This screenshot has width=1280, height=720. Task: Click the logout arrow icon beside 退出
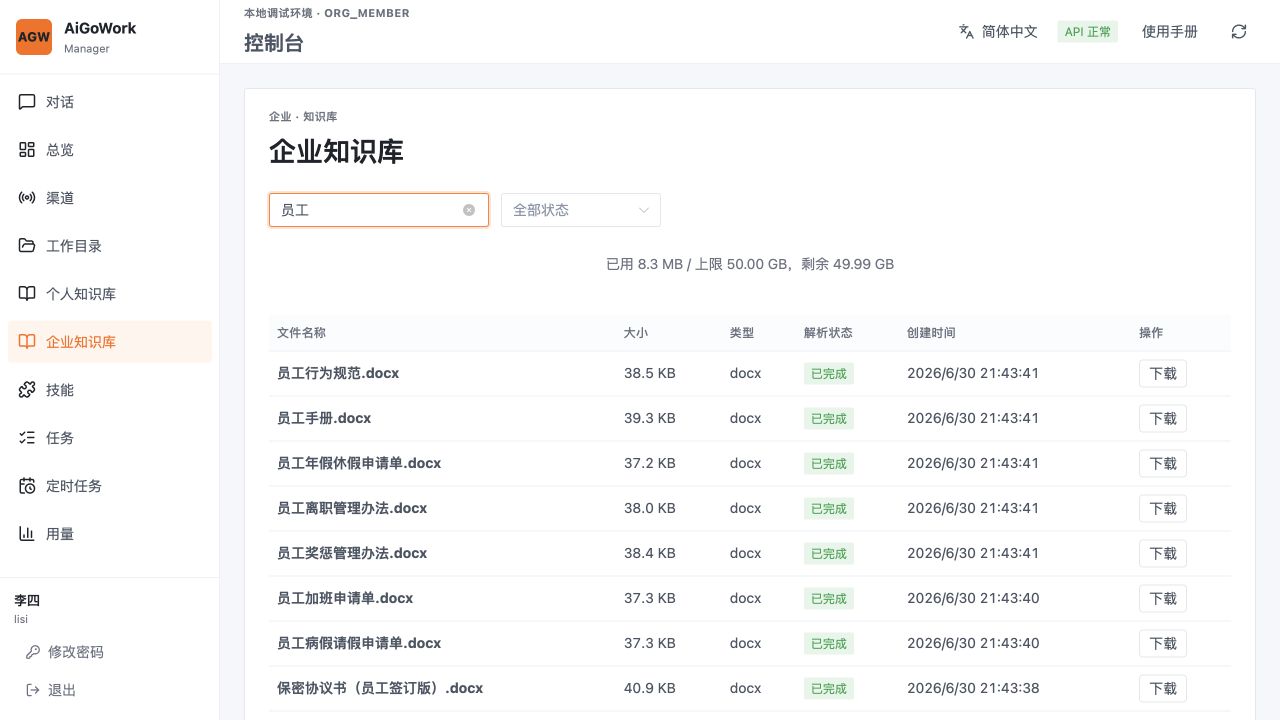click(33, 690)
